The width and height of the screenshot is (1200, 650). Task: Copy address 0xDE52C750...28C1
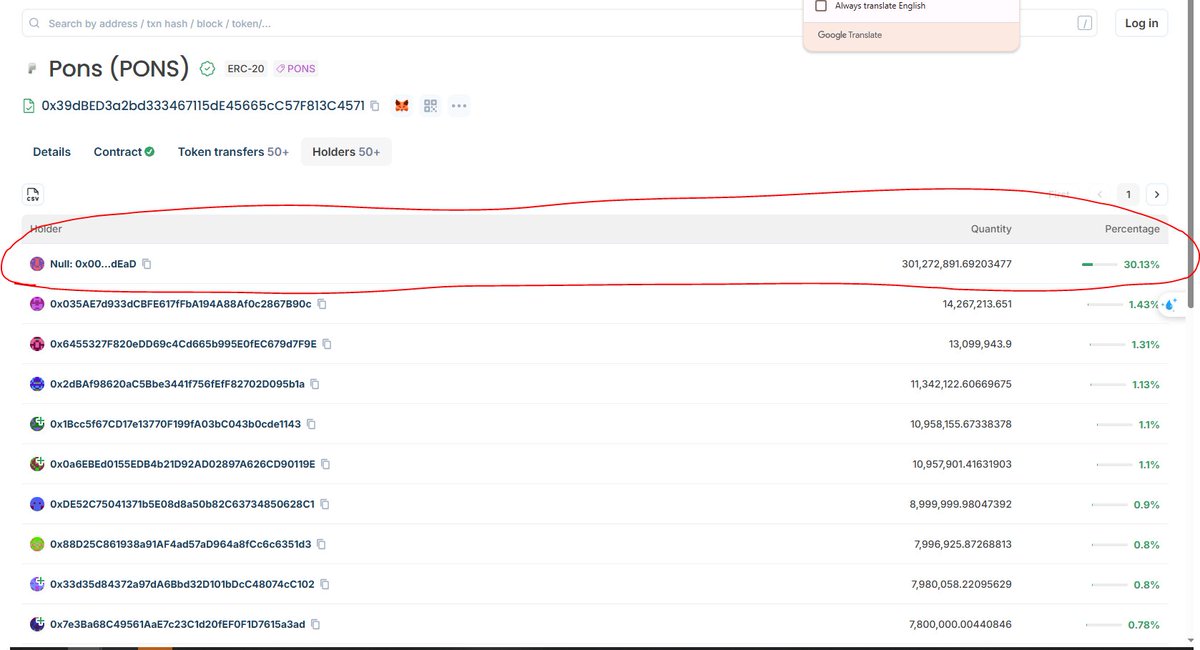[325, 504]
